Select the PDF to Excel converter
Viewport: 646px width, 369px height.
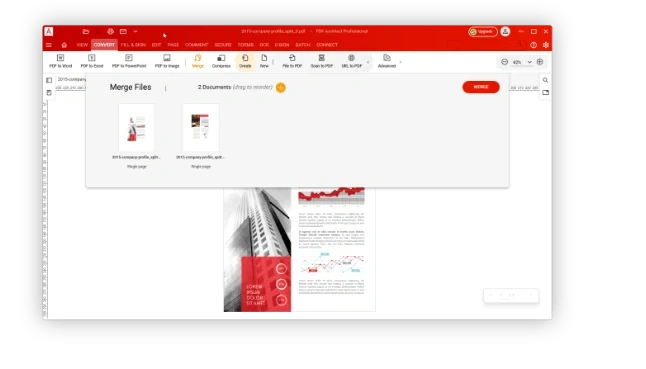(92, 61)
